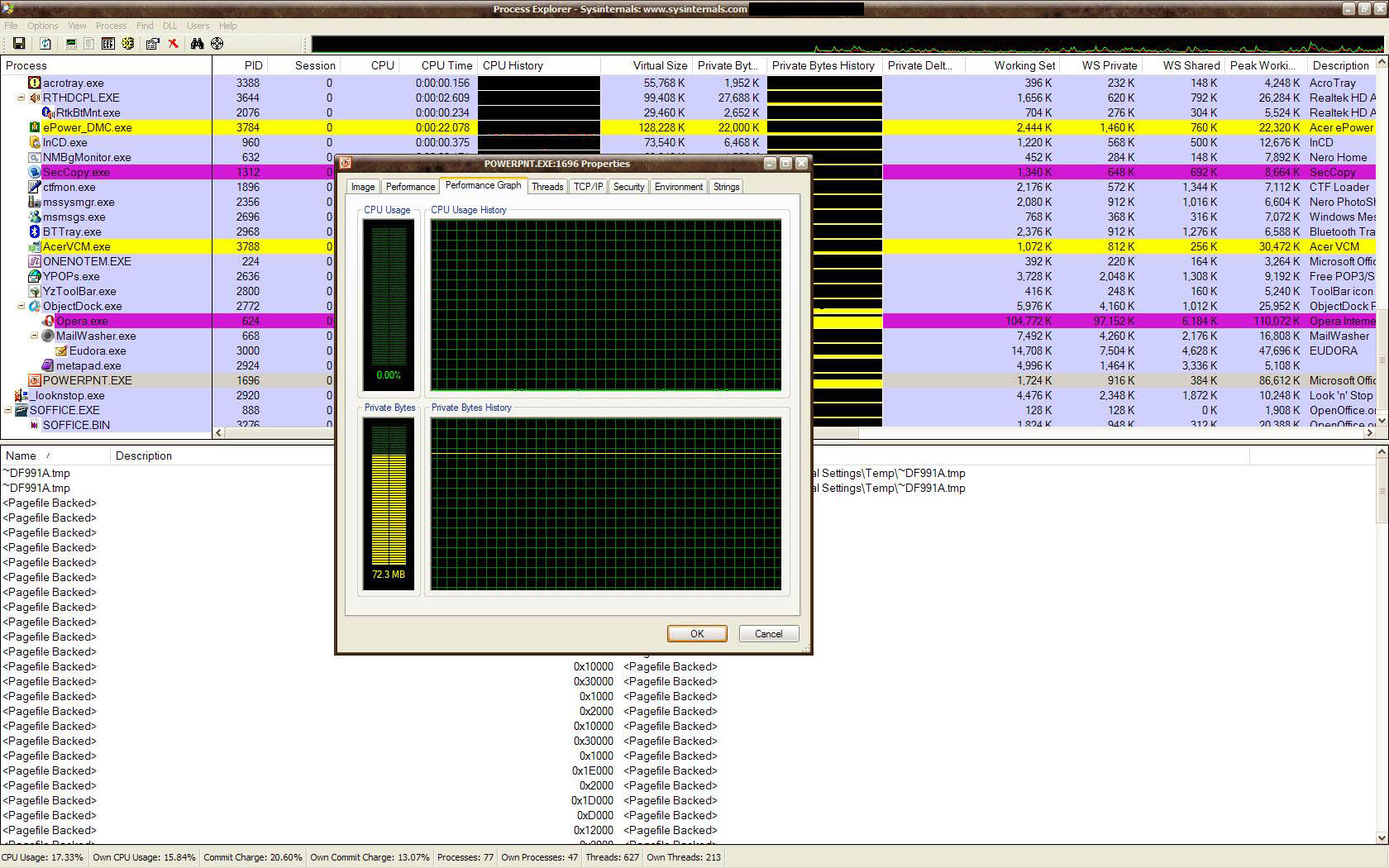This screenshot has height=868, width=1389.
Task: Click the Save toolbar icon
Action: (19, 44)
